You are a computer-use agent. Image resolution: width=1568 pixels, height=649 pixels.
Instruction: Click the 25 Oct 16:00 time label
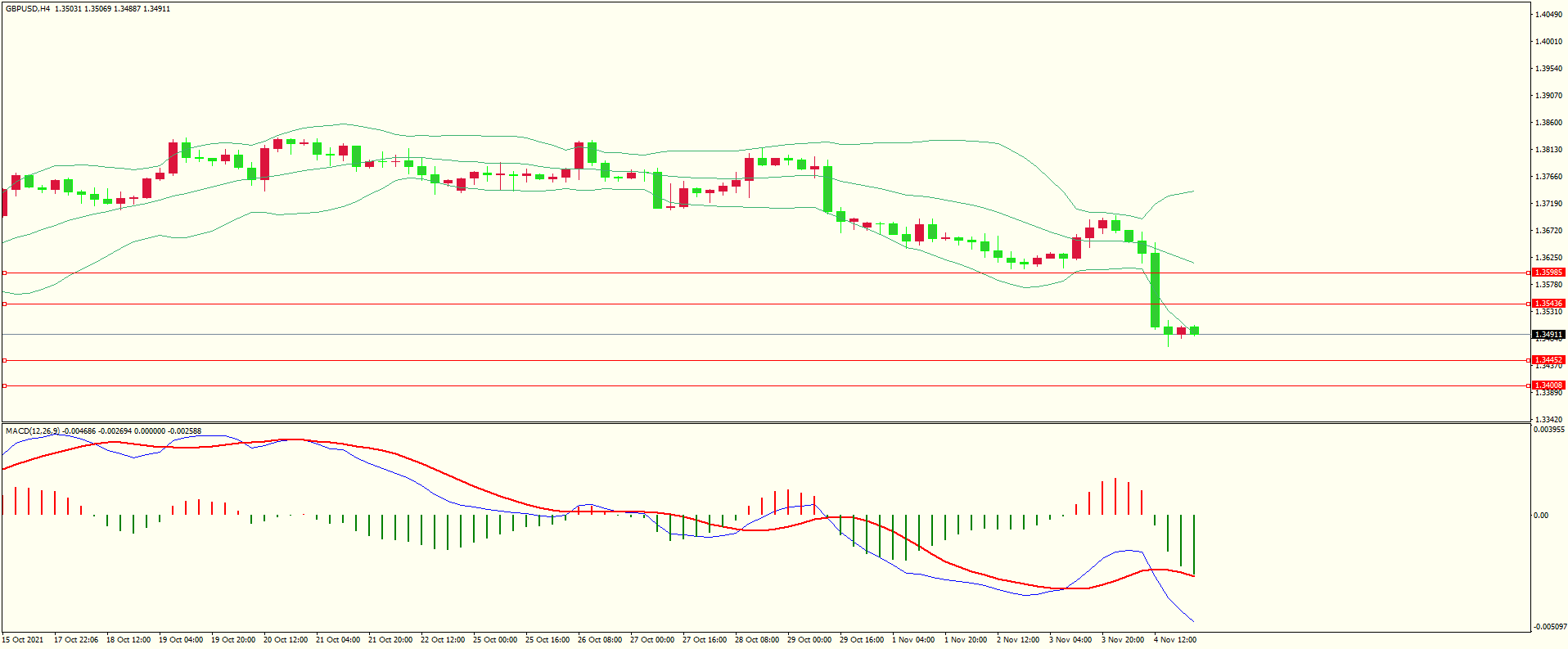pos(547,640)
